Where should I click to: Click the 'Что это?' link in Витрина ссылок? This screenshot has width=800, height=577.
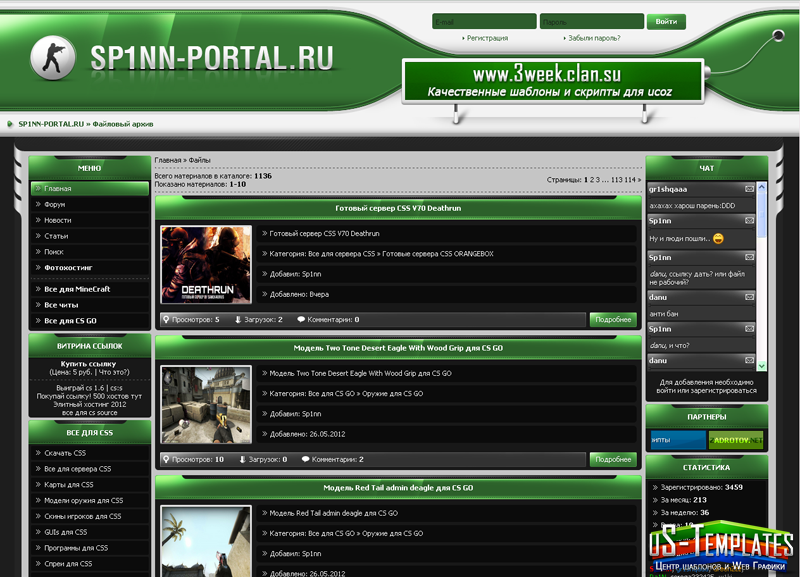[x=113, y=372]
